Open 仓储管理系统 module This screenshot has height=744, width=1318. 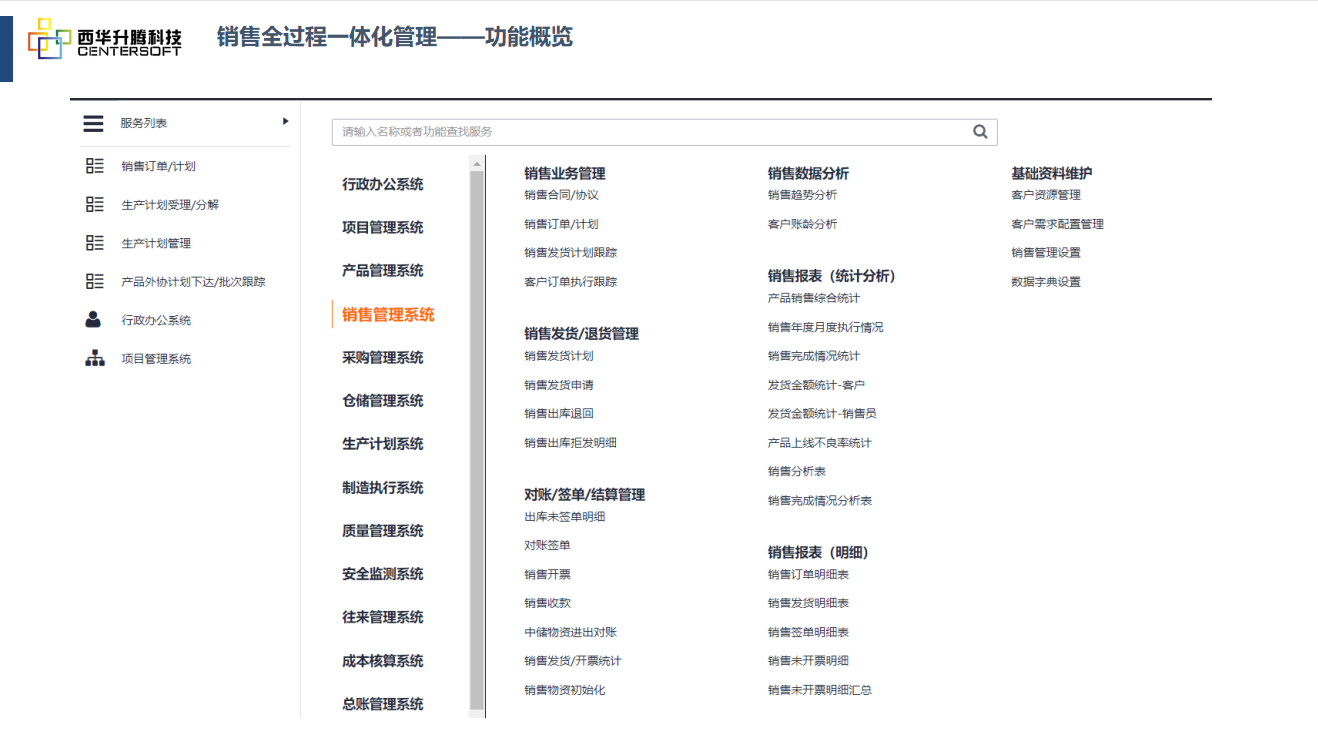[382, 401]
